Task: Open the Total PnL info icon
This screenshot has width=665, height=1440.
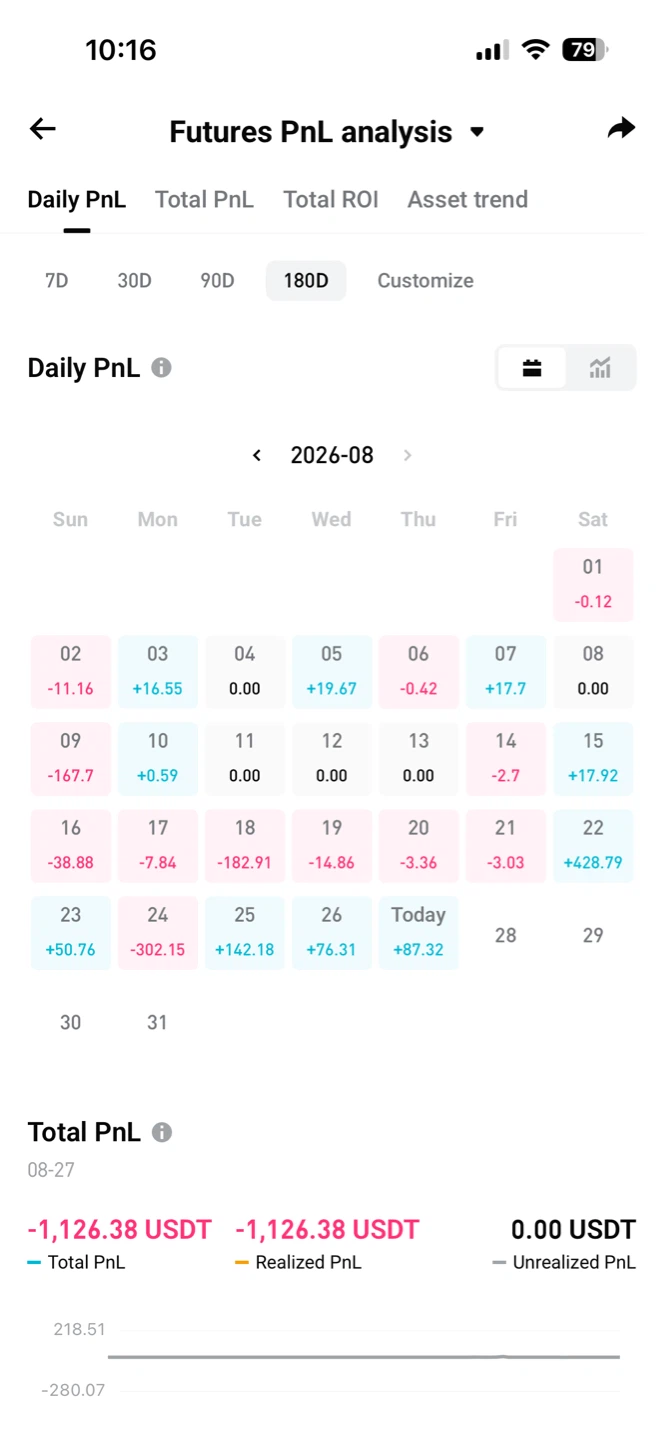Action: [x=161, y=1132]
